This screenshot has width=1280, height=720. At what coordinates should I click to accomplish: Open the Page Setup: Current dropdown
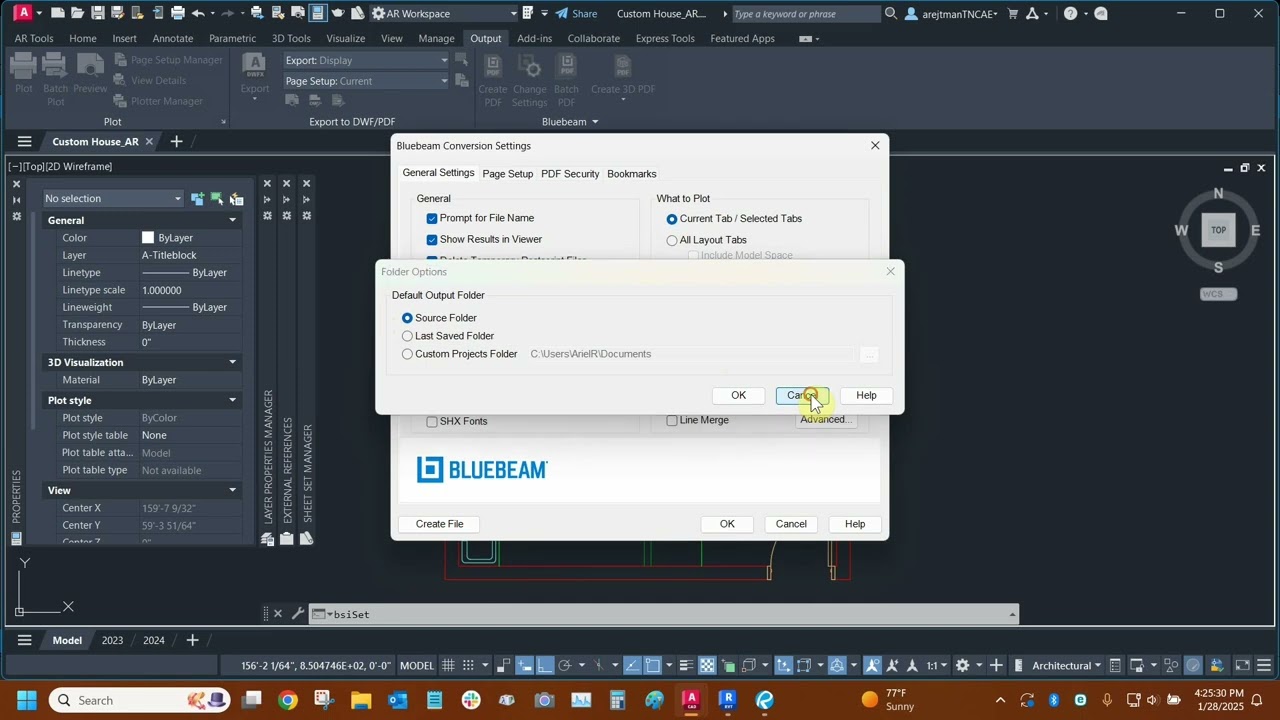(366, 81)
